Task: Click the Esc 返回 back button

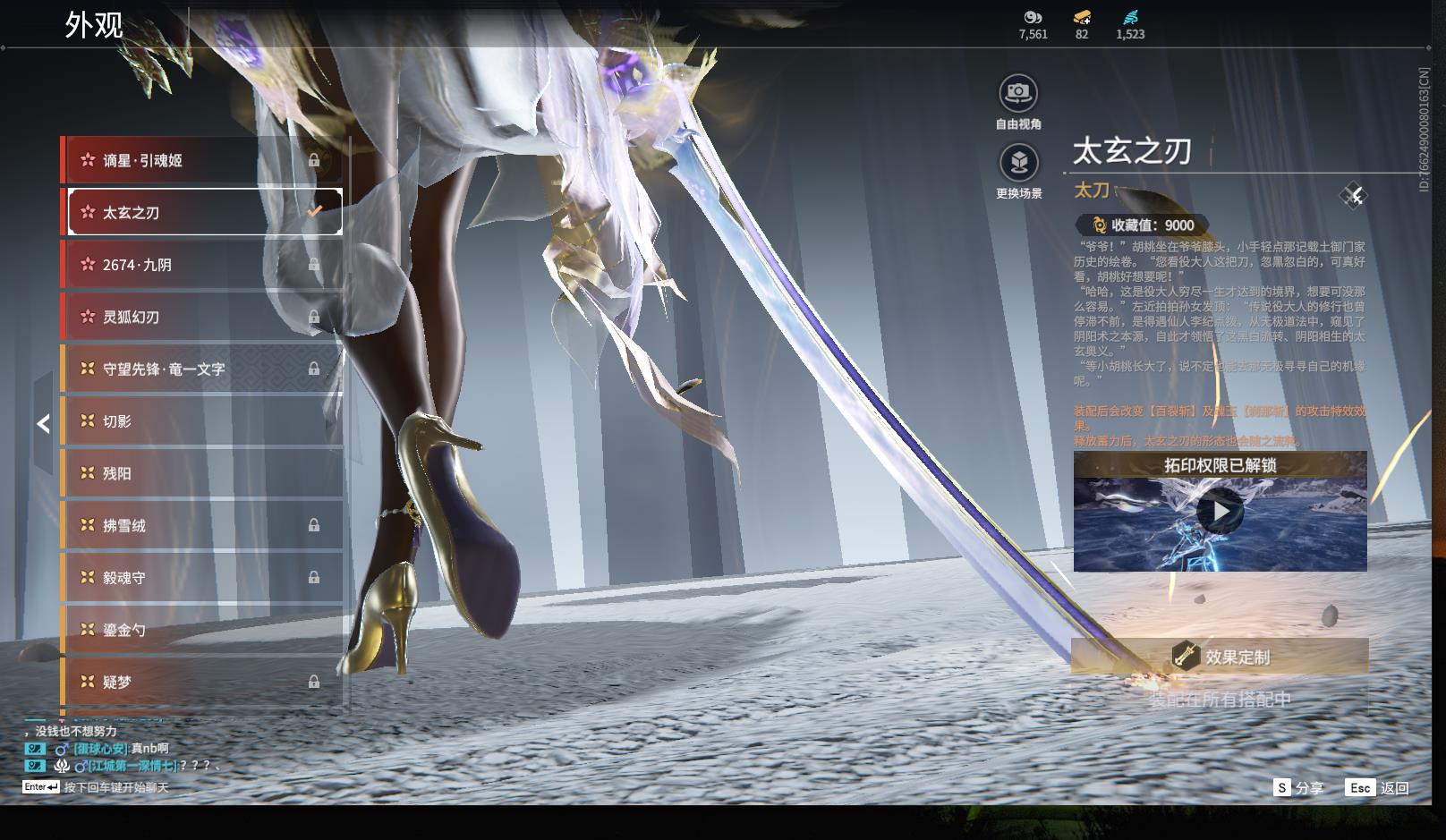Action: tap(1378, 787)
